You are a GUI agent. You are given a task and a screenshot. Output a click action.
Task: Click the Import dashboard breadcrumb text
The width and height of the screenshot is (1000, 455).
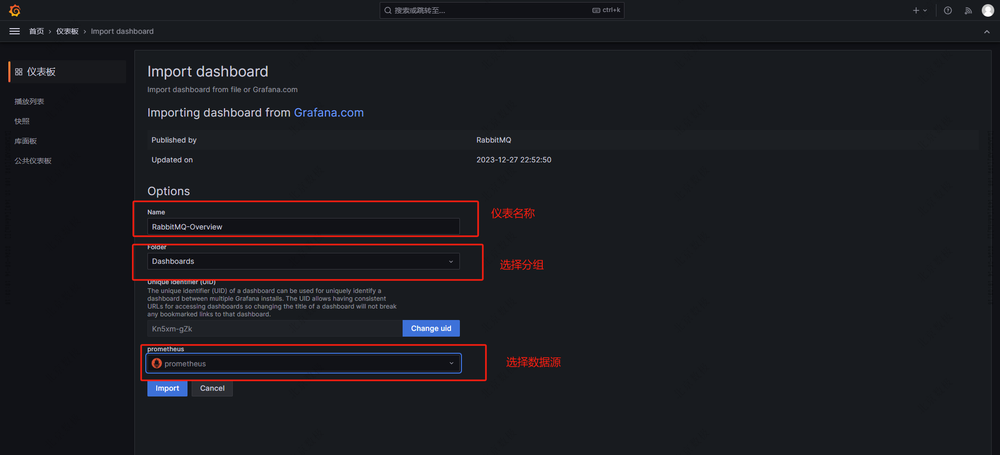coord(122,31)
